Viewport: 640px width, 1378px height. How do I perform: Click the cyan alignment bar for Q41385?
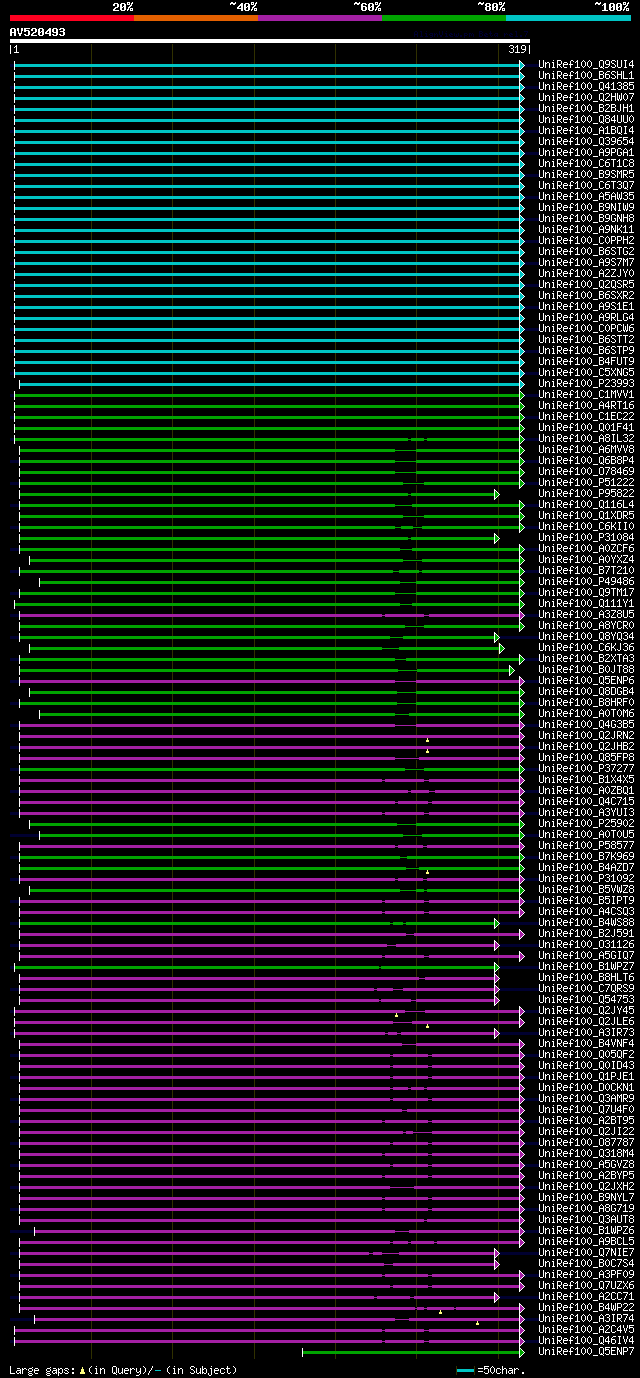point(267,87)
